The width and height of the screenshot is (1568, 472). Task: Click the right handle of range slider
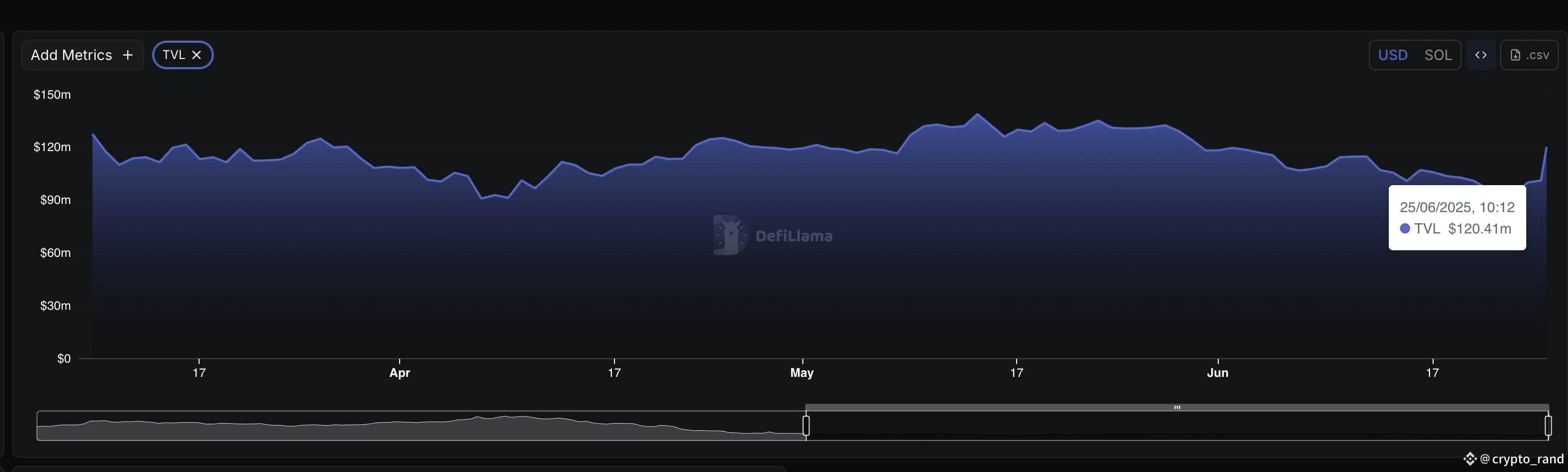point(1548,425)
